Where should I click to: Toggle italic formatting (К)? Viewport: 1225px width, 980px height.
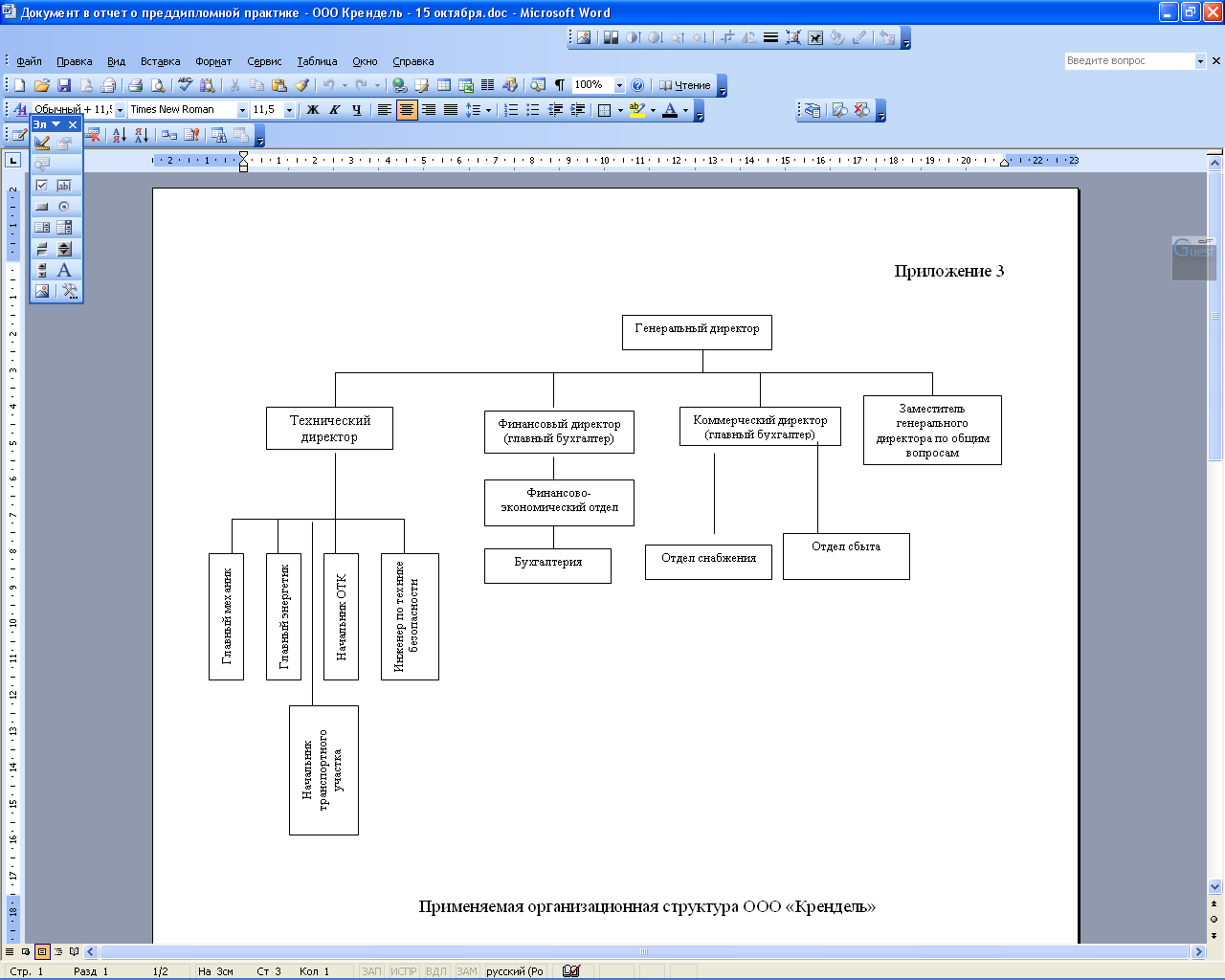click(334, 110)
